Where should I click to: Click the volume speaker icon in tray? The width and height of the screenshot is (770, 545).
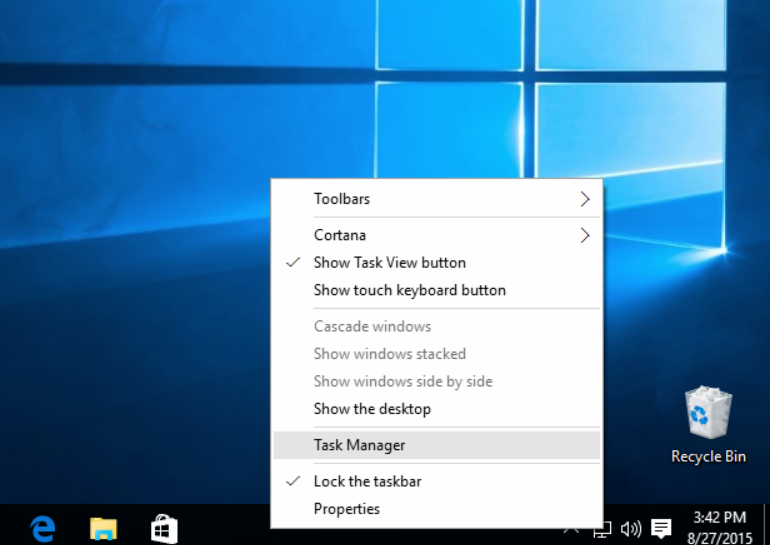click(x=630, y=528)
